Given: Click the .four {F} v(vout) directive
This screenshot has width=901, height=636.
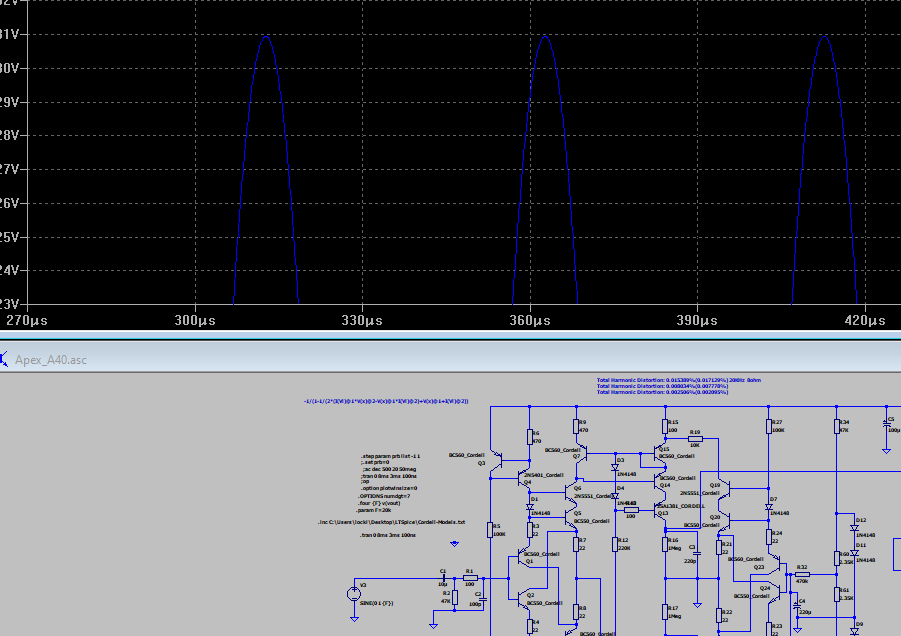Looking at the screenshot, I should pos(379,503).
